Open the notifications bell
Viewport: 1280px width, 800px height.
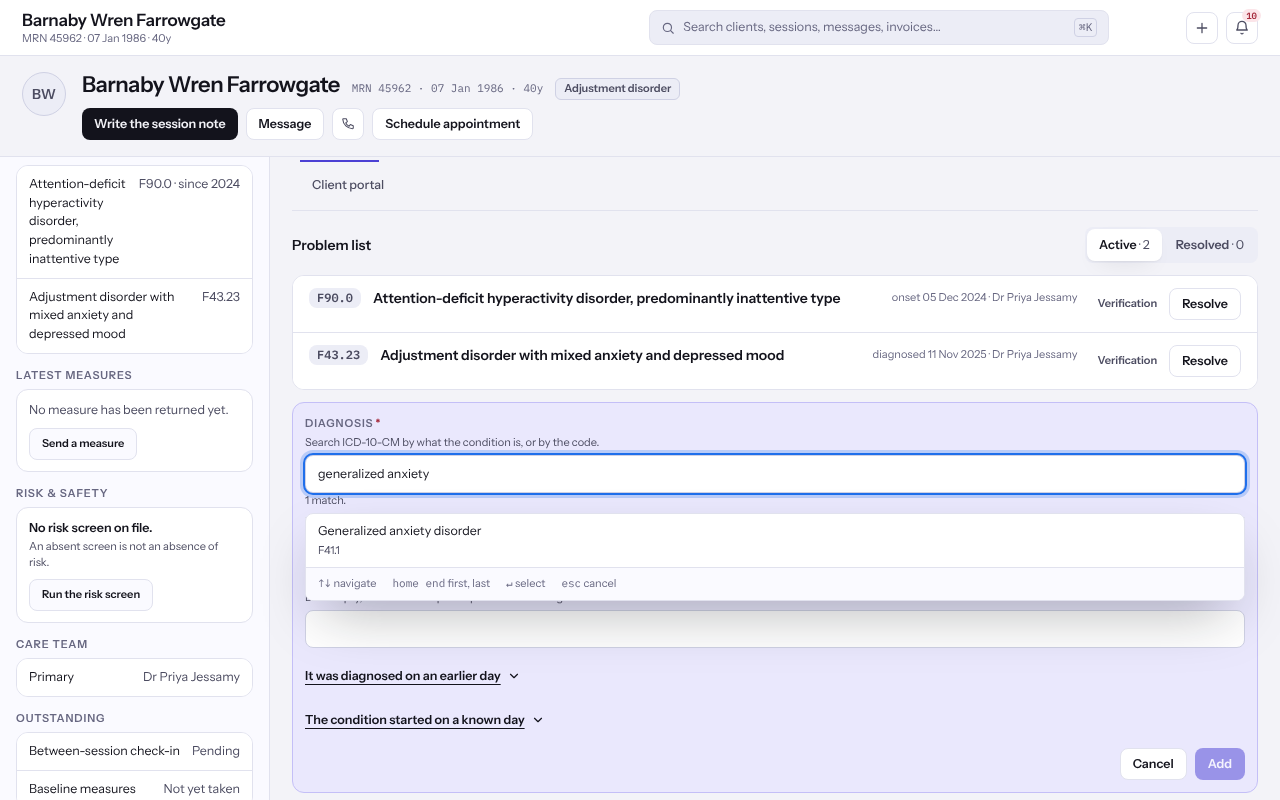tap(1242, 28)
